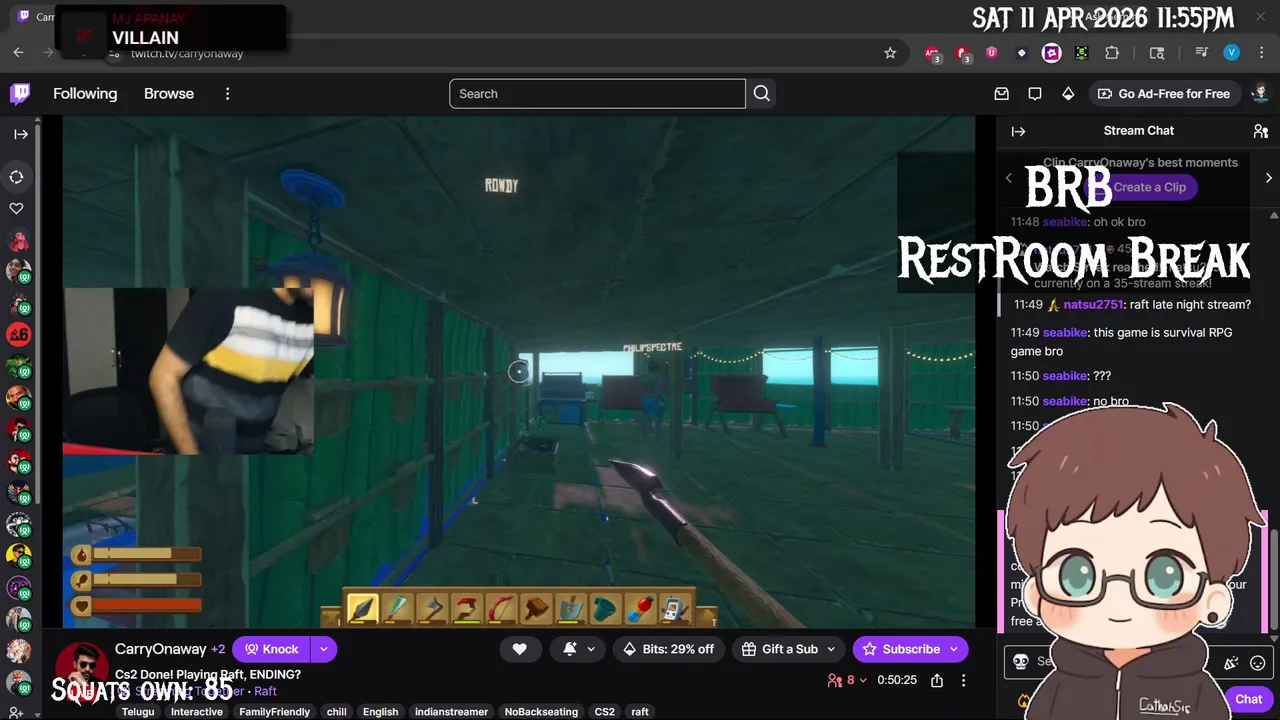
Task: Click the browser address bar URL
Action: (187, 53)
